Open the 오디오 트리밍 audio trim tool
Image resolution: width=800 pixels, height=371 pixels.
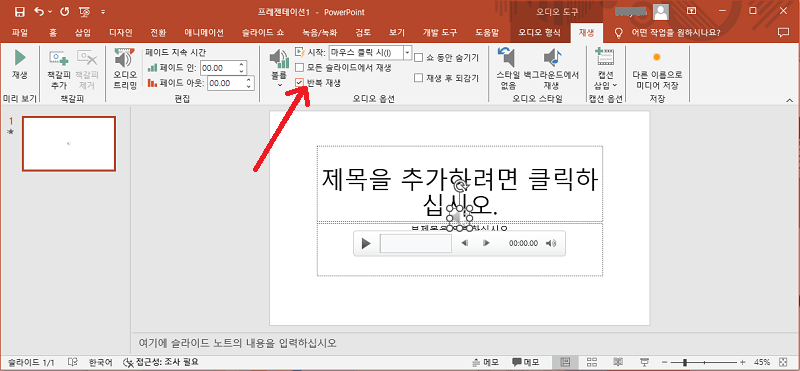pos(125,69)
